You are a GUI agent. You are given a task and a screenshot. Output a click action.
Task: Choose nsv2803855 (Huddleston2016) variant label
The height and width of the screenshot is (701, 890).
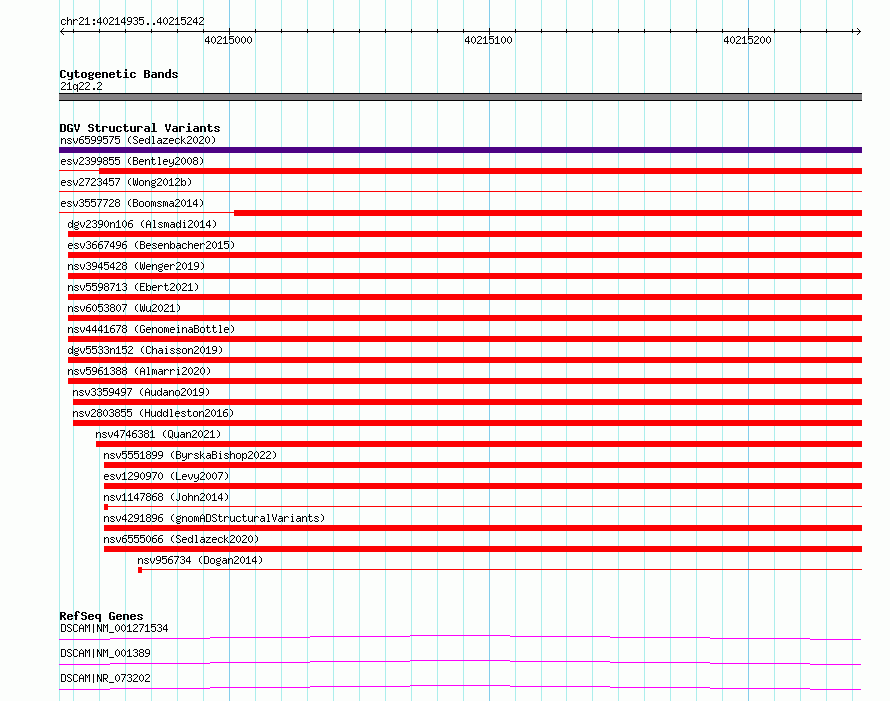[153, 413]
